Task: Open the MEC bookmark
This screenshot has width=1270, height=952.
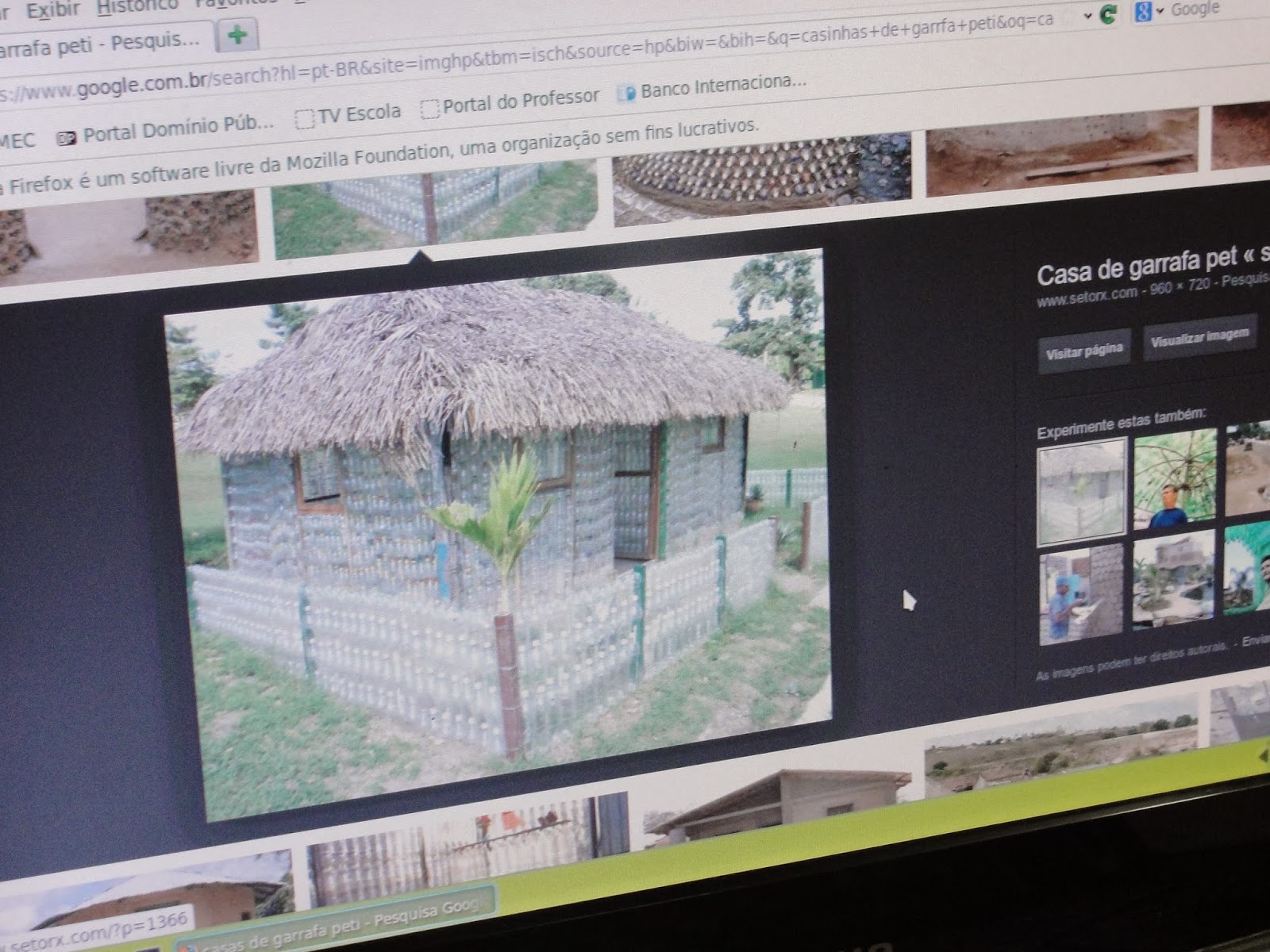Action: pos(17,141)
